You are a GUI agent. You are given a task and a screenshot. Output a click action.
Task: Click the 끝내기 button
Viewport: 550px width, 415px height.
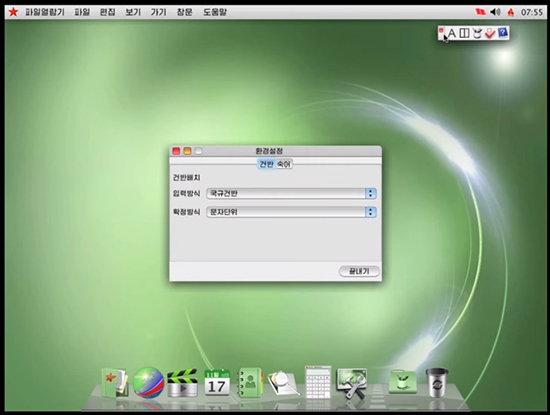[359, 271]
